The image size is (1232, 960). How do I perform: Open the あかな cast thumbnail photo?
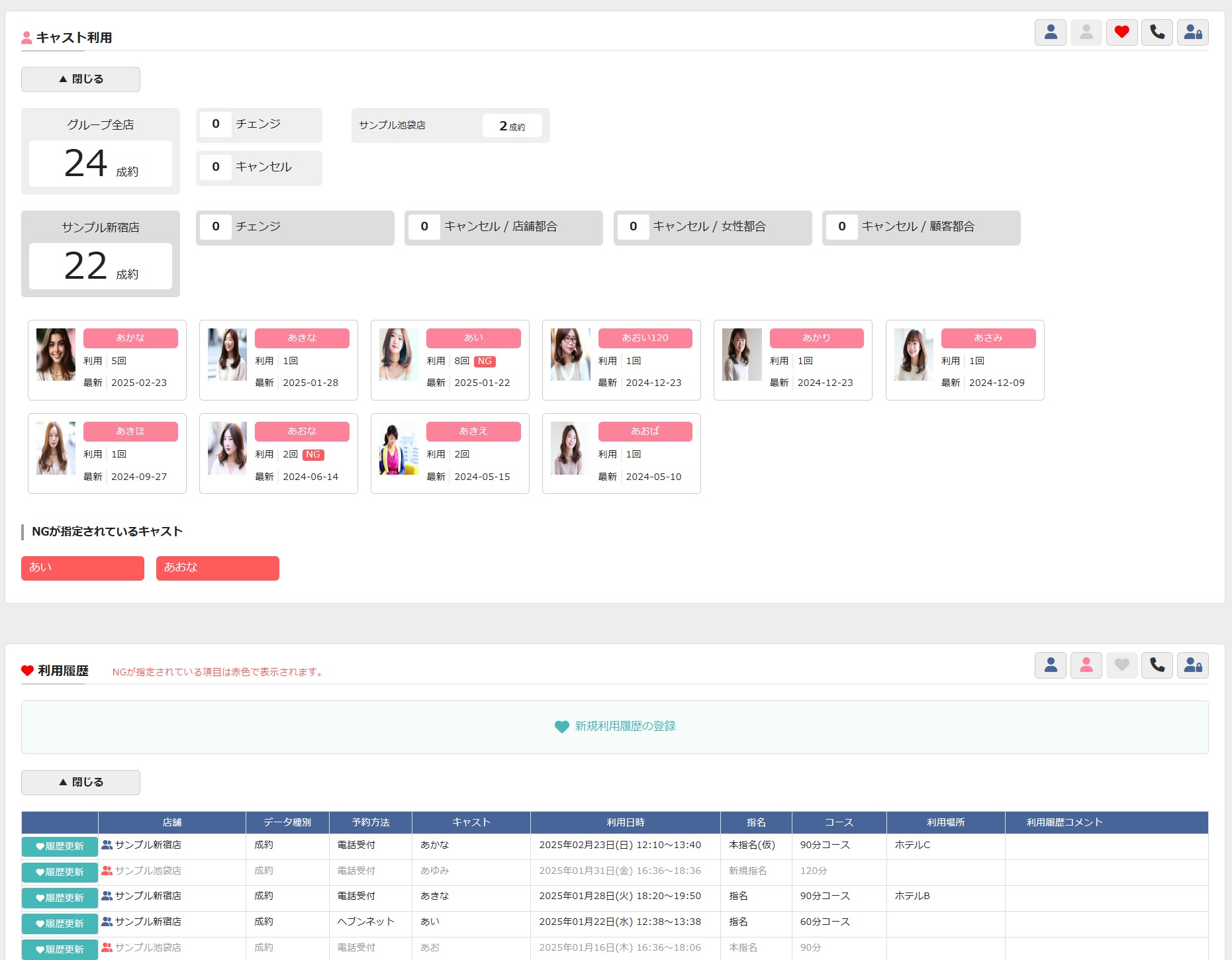tap(56, 354)
